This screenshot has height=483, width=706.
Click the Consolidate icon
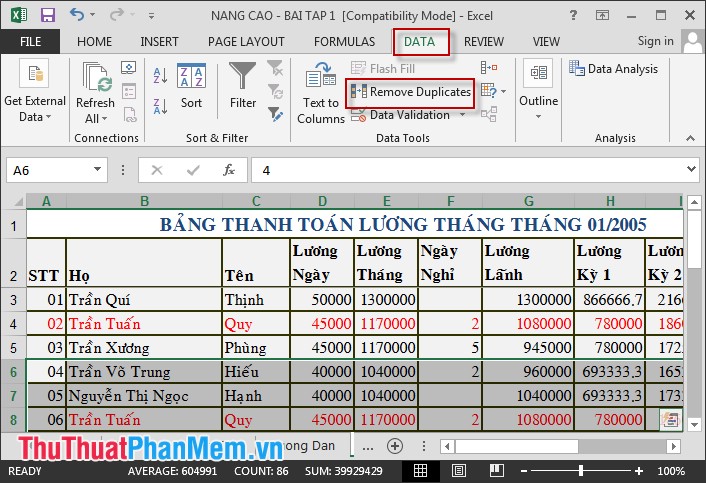(489, 68)
